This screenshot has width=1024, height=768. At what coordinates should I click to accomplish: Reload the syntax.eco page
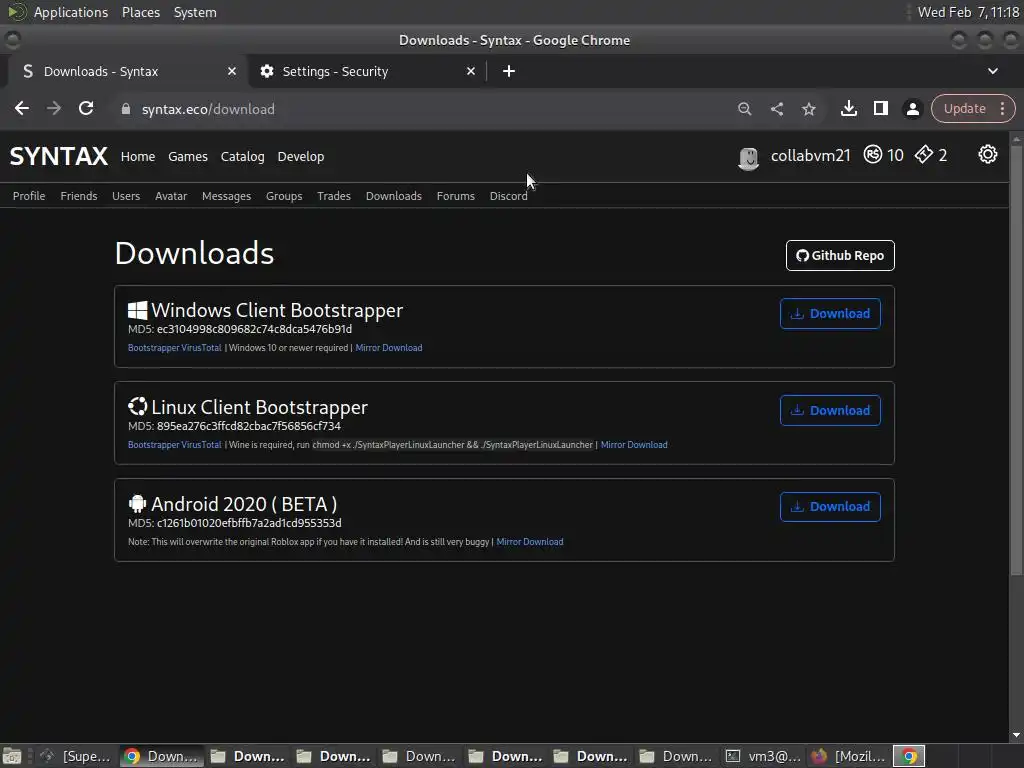pyautogui.click(x=86, y=108)
